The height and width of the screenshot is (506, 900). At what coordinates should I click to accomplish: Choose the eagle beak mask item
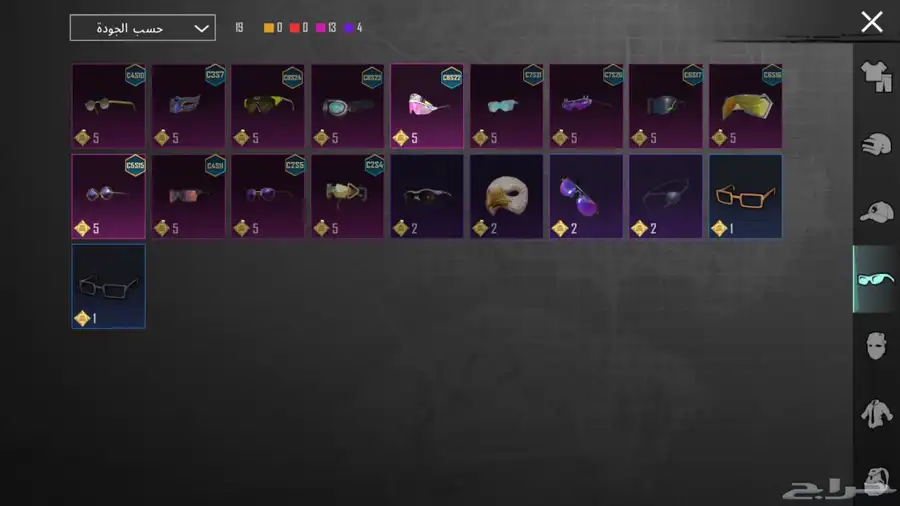(506, 196)
